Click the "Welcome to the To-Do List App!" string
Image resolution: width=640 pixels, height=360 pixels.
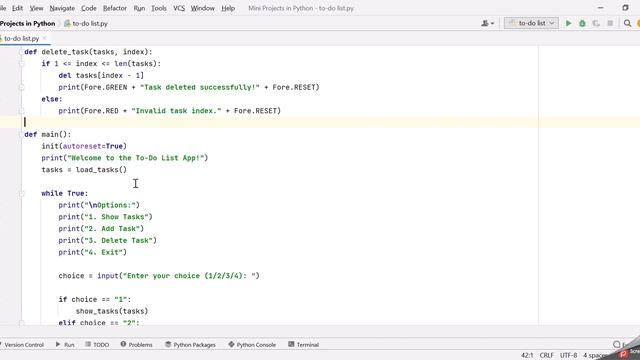click(136, 158)
